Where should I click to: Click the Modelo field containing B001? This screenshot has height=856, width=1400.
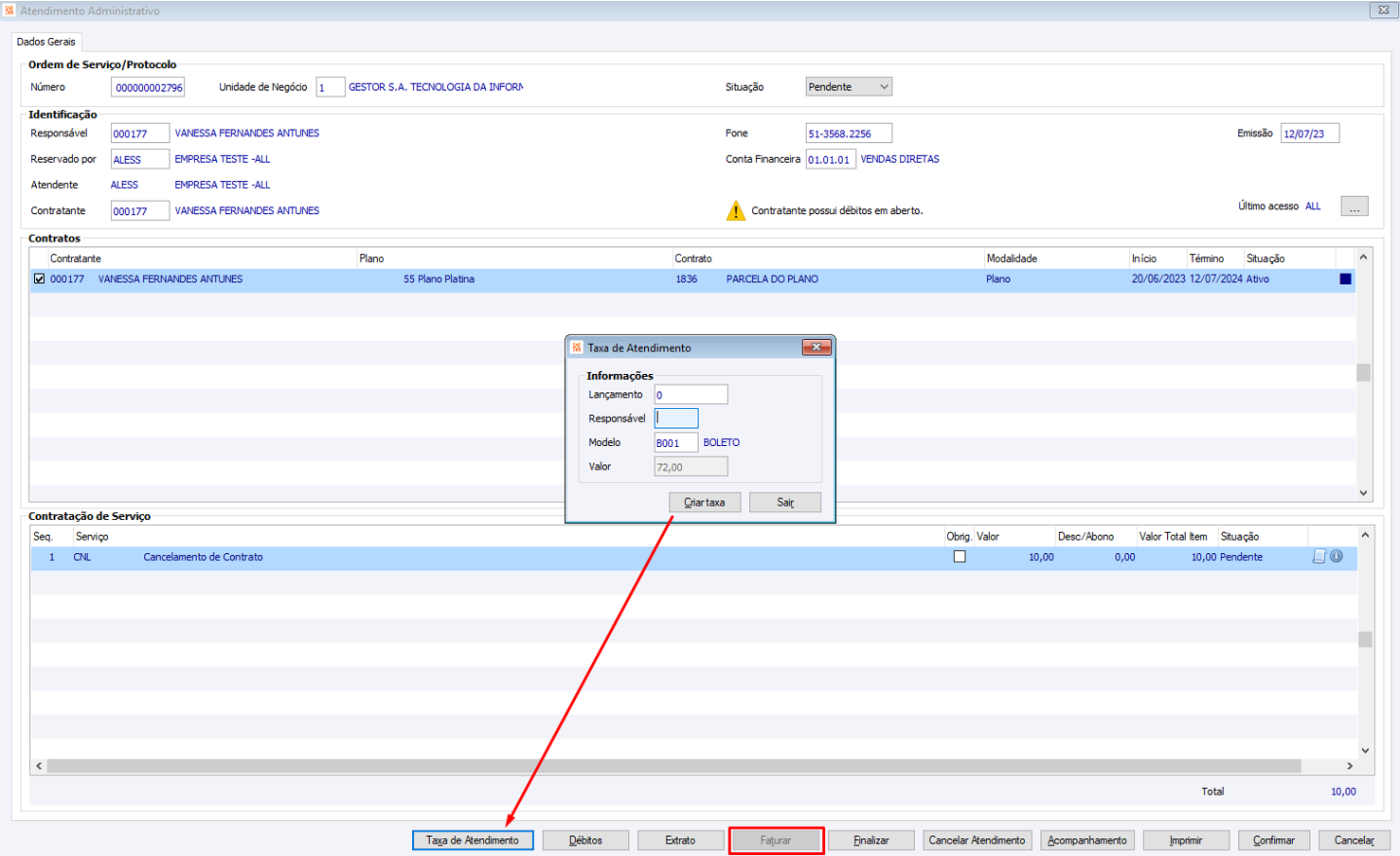[x=676, y=442]
